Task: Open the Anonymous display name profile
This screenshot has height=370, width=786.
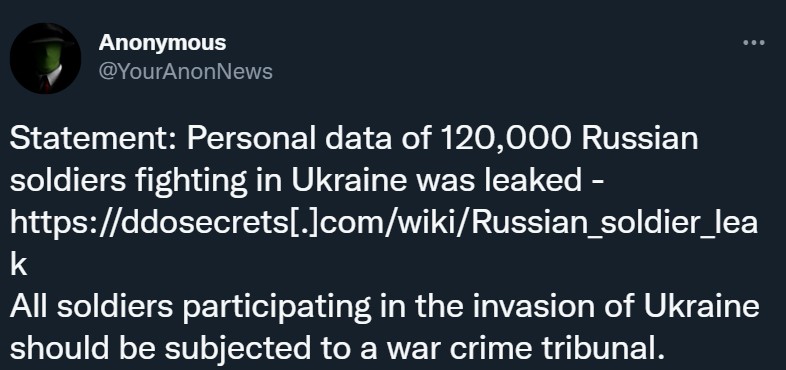Action: click(162, 43)
